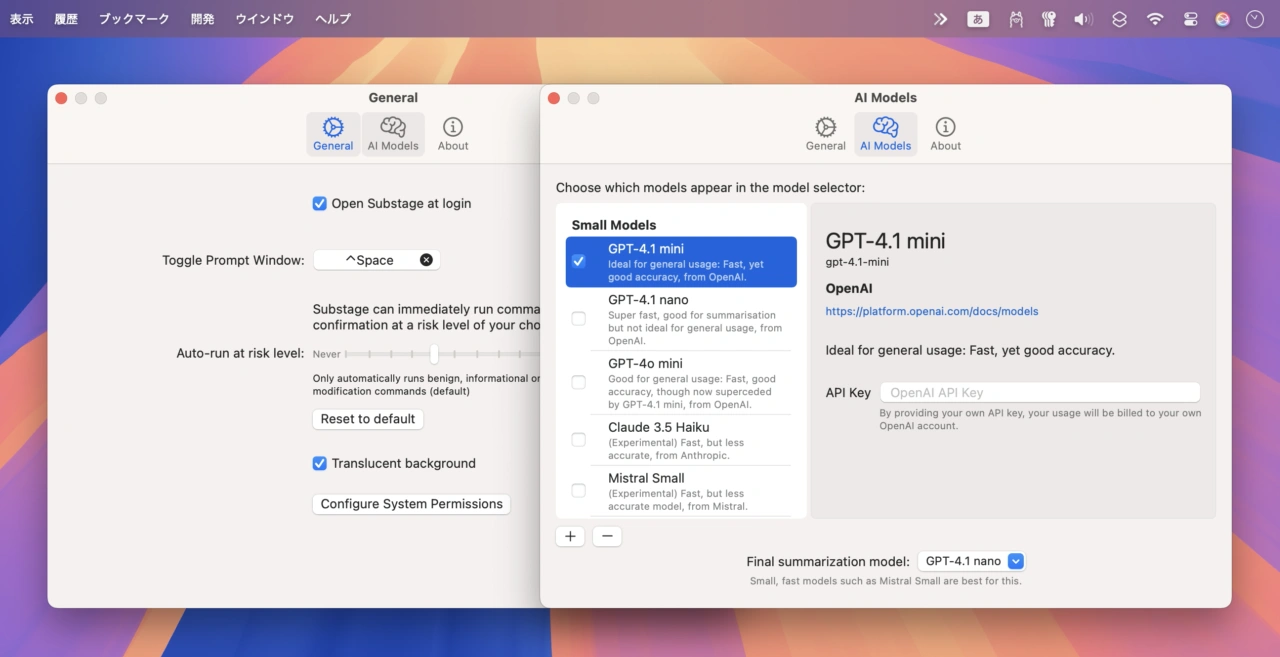Open the platform.openai.com docs link
The height and width of the screenshot is (657, 1280).
pos(931,311)
